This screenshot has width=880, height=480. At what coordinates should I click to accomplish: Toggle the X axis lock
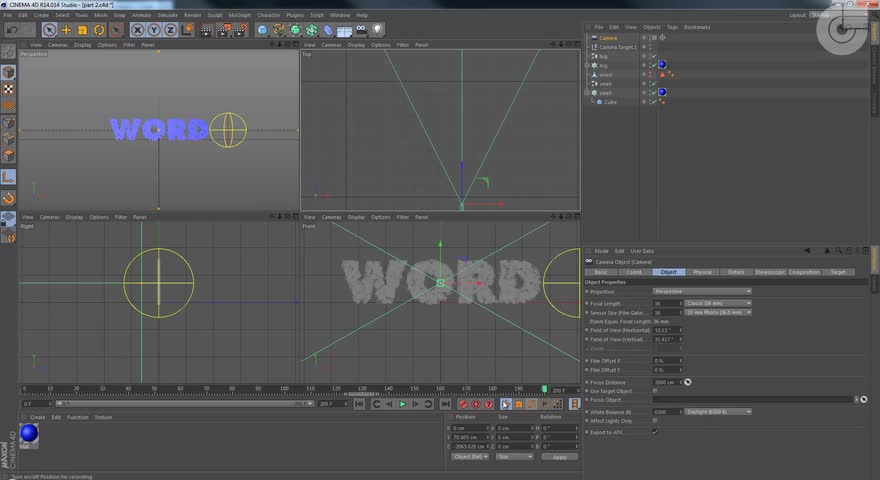(138, 30)
